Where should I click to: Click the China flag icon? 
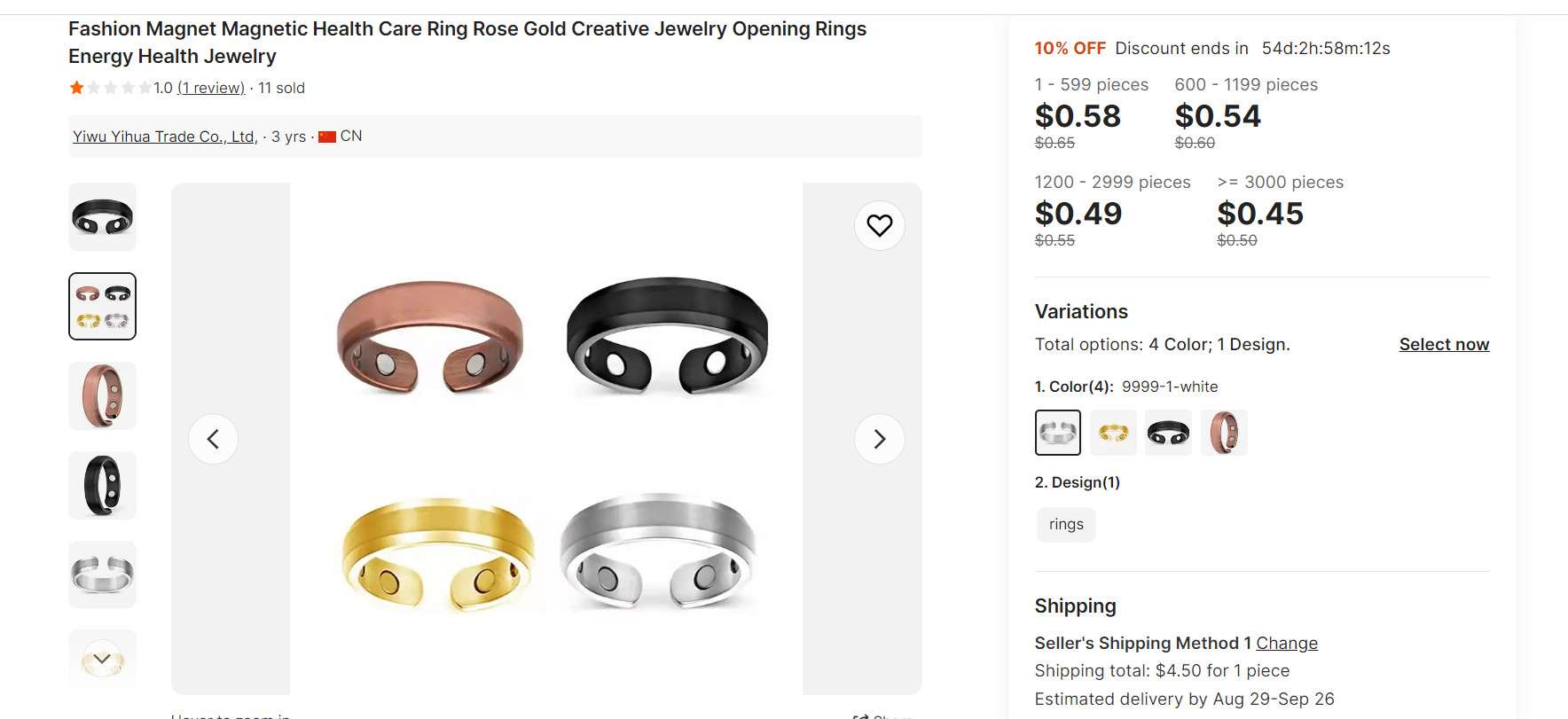327,137
